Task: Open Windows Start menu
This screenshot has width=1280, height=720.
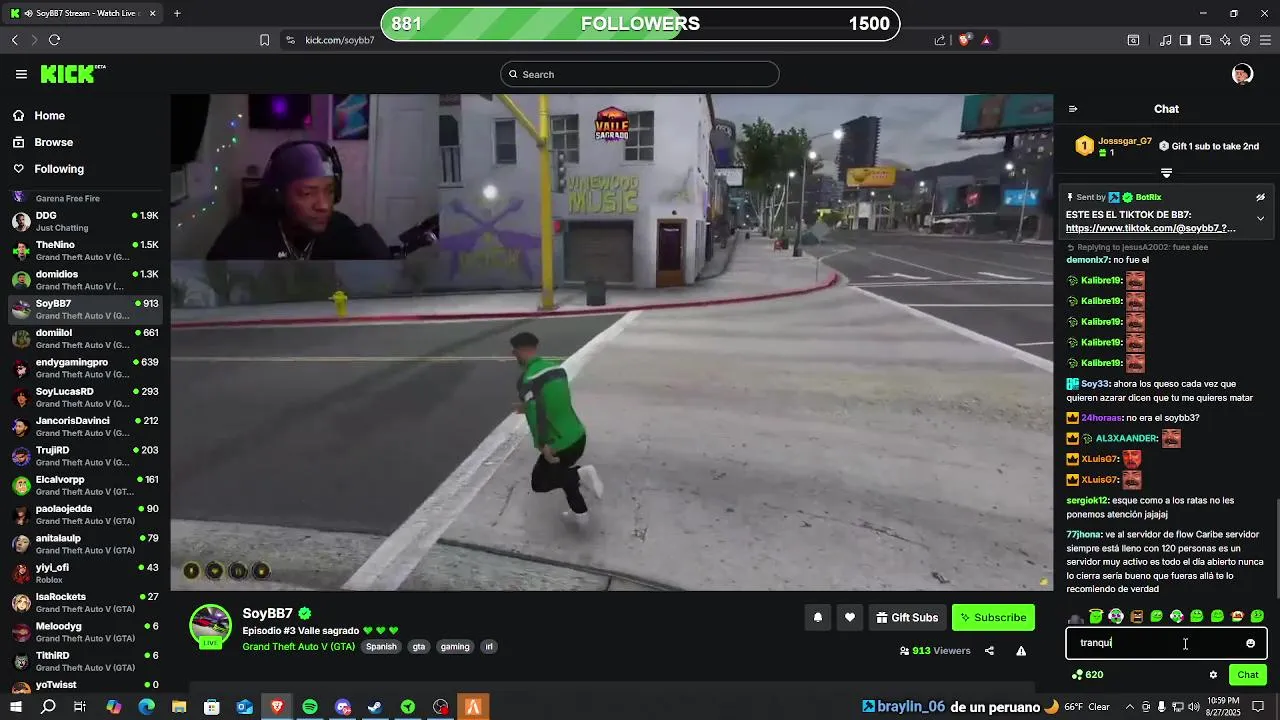Action: pos(17,707)
